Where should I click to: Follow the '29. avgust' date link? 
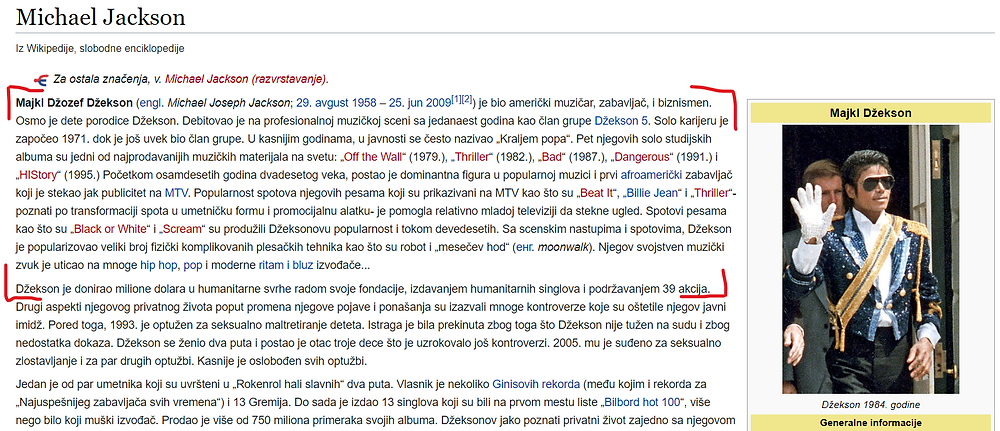click(x=322, y=103)
